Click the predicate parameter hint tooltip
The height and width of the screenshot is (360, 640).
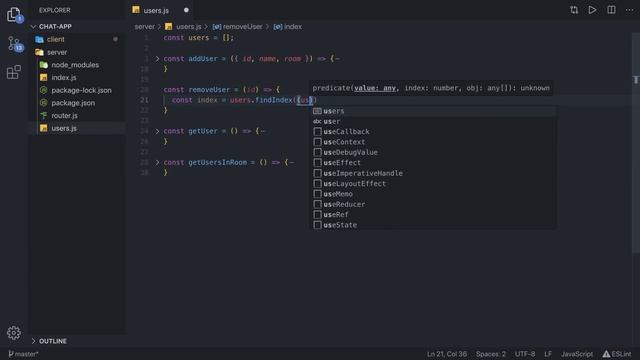(431, 88)
